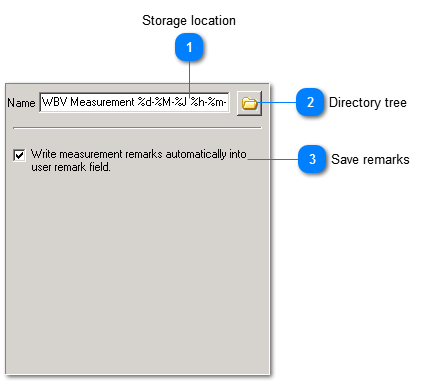The width and height of the screenshot is (426, 384).
Task: Click 'Write measurement remarks automatically into' text
Action: (139, 154)
